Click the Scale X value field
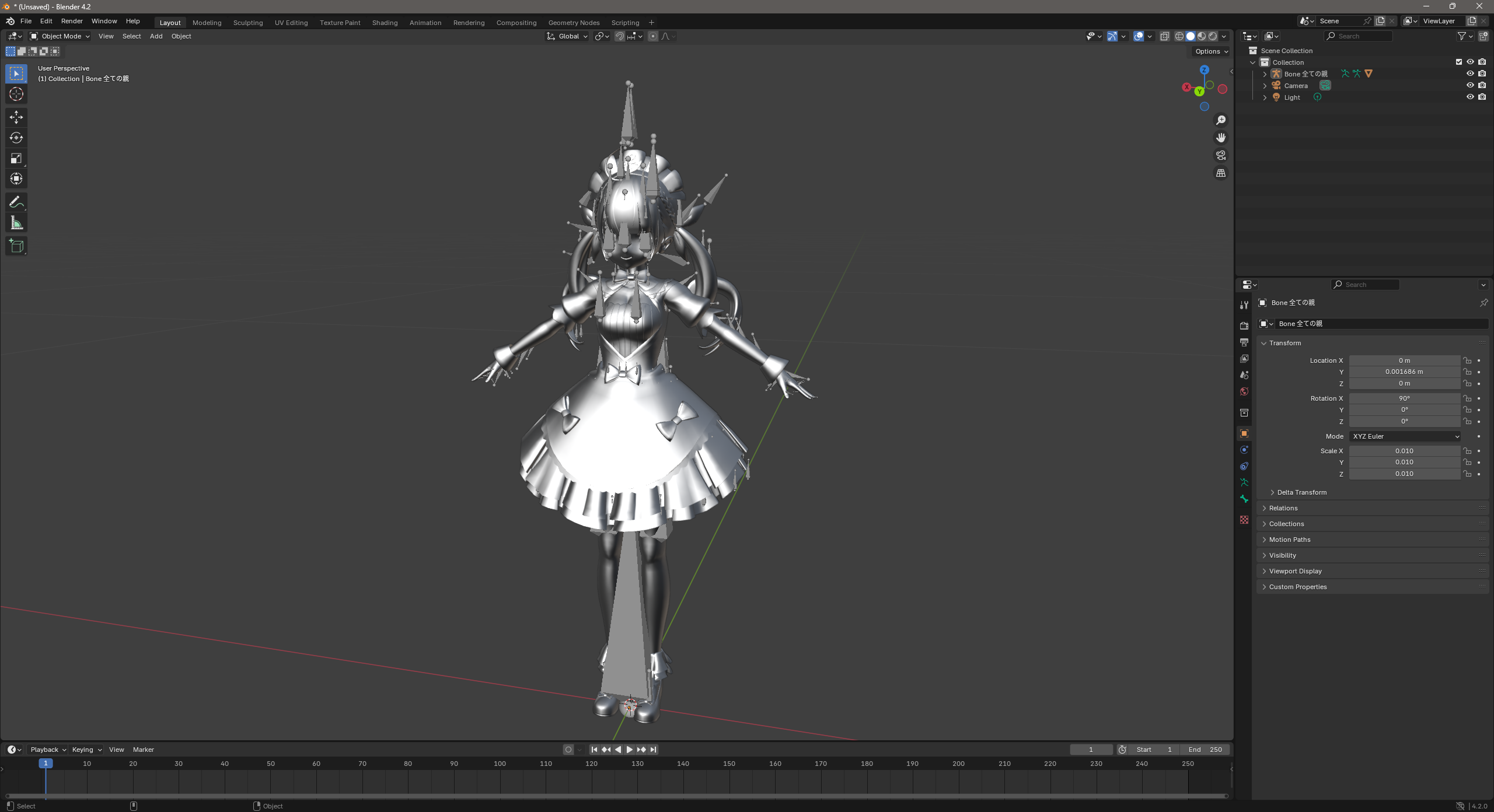 [1404, 451]
